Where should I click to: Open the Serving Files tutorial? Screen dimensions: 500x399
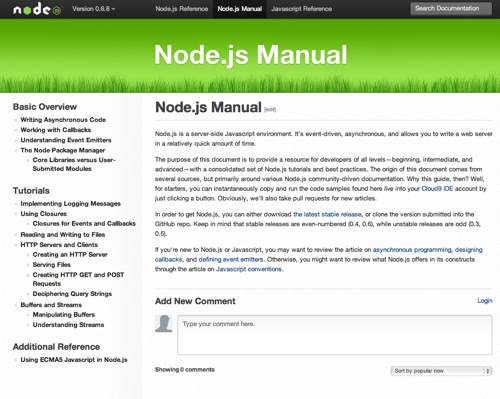click(x=51, y=265)
